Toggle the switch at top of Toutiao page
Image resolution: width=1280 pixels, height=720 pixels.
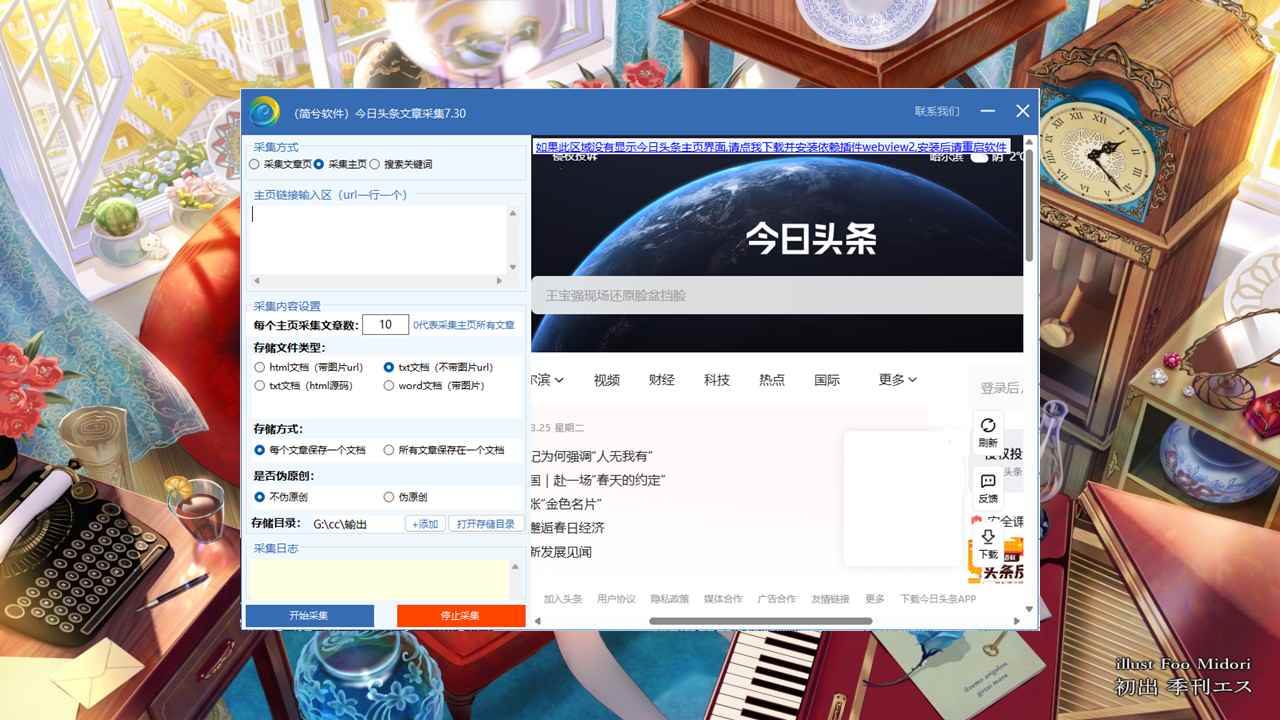pyautogui.click(x=978, y=156)
